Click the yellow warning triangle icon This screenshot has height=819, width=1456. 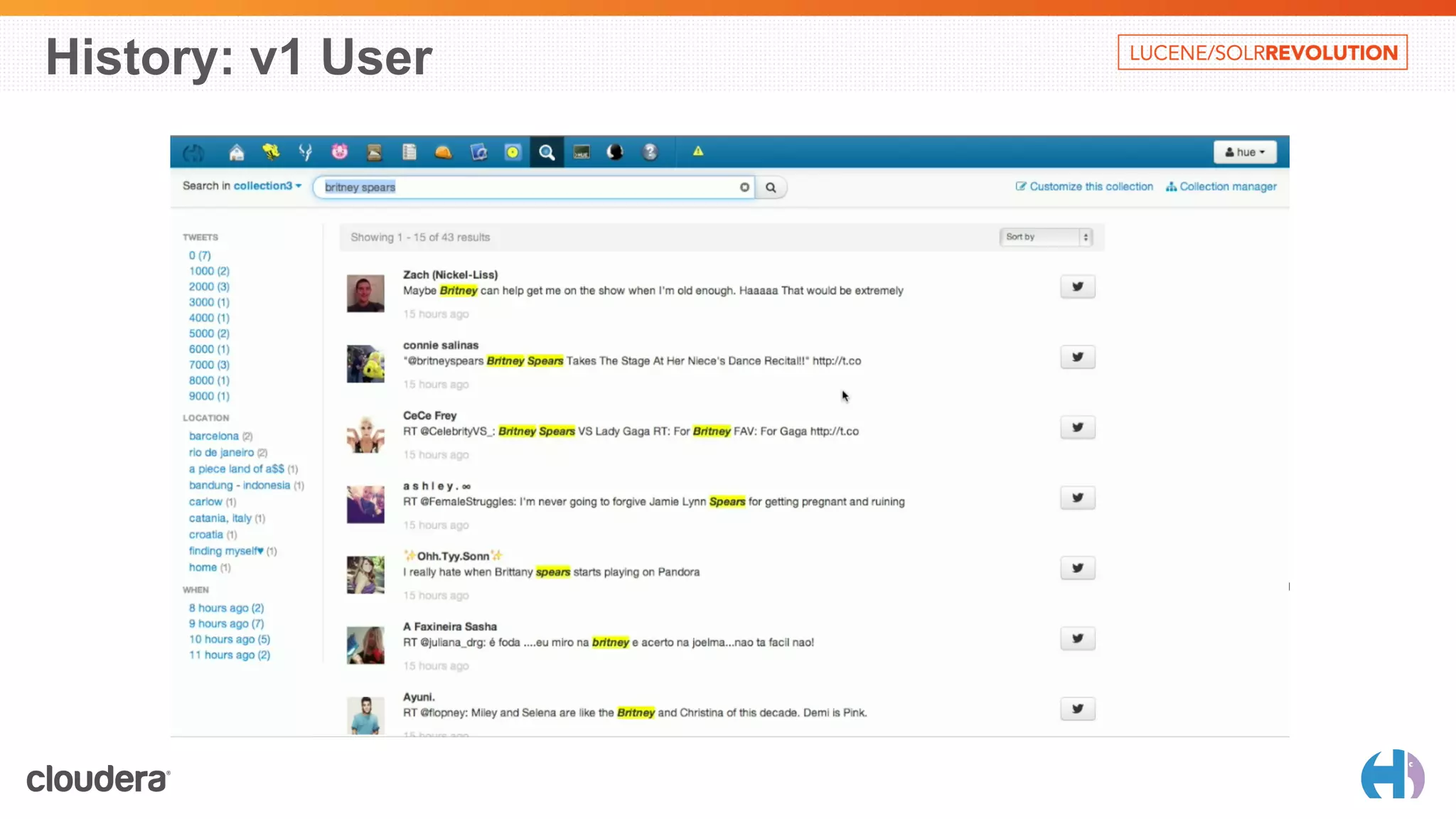[698, 151]
